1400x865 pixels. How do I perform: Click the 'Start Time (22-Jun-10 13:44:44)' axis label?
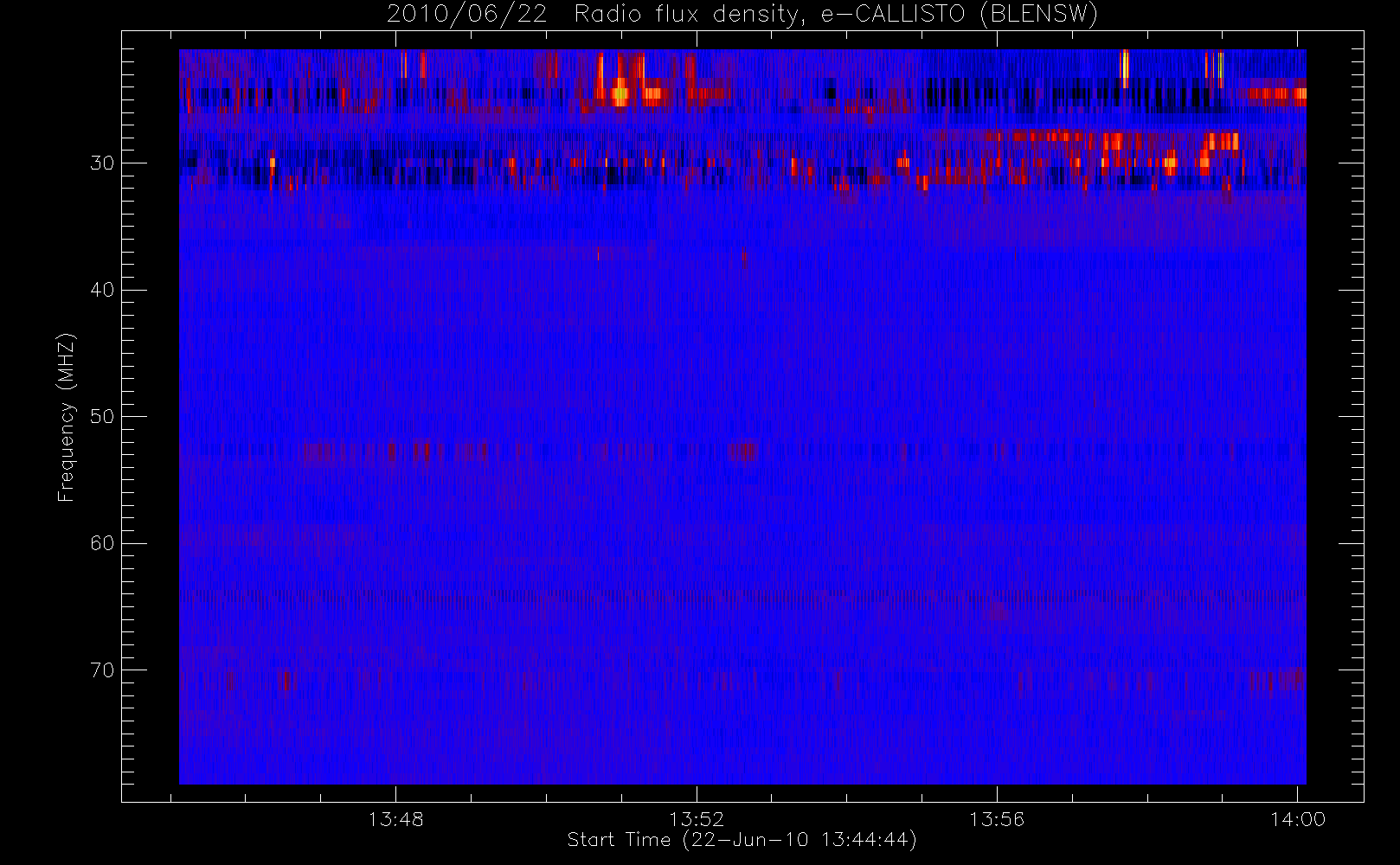(742, 840)
